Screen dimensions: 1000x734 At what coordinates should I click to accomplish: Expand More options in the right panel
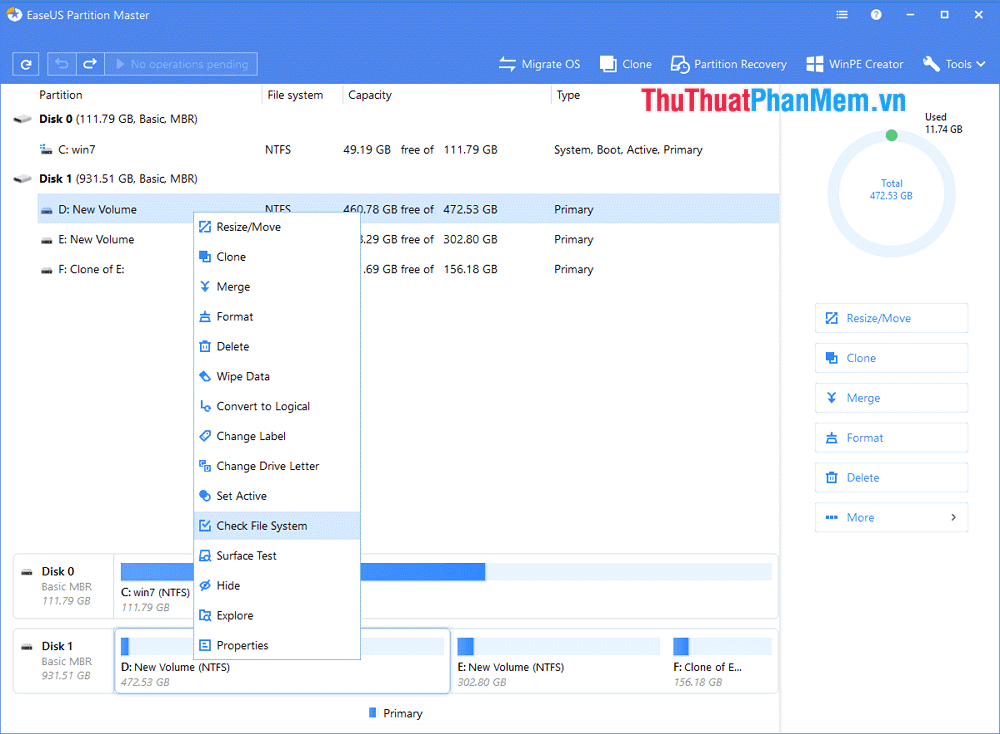coord(890,517)
